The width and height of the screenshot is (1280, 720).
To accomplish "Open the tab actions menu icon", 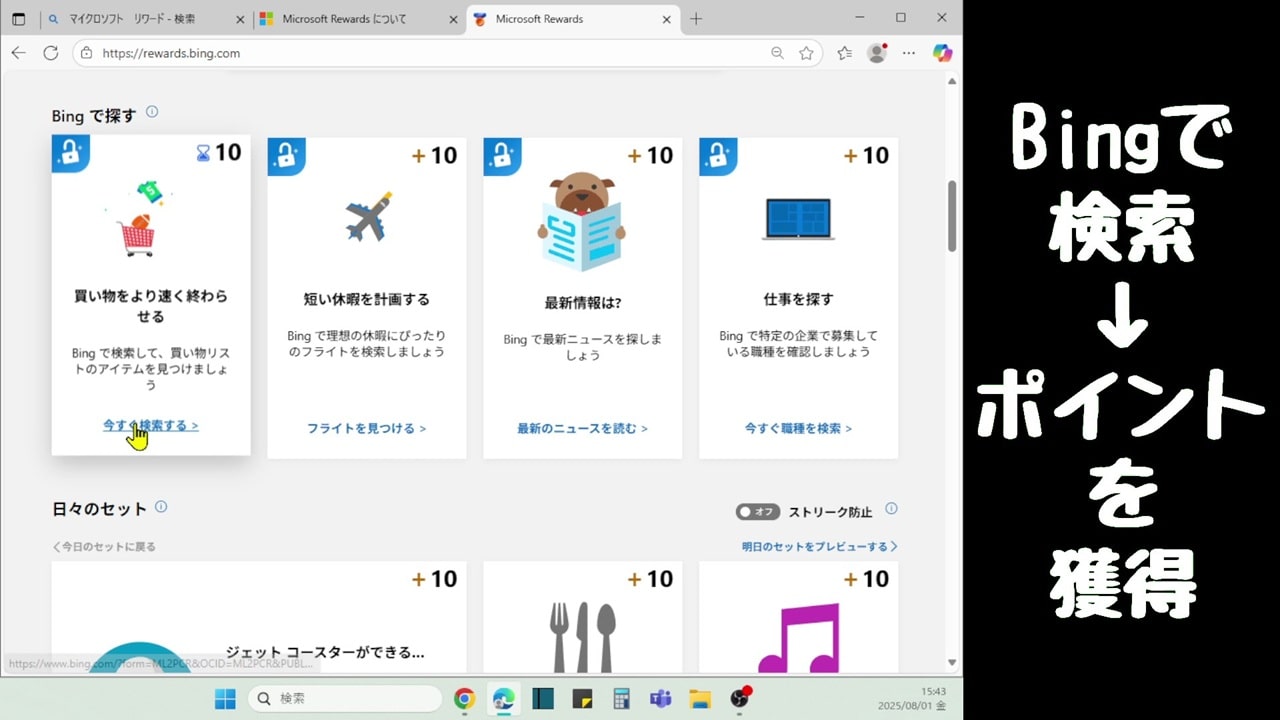I will [x=18, y=19].
